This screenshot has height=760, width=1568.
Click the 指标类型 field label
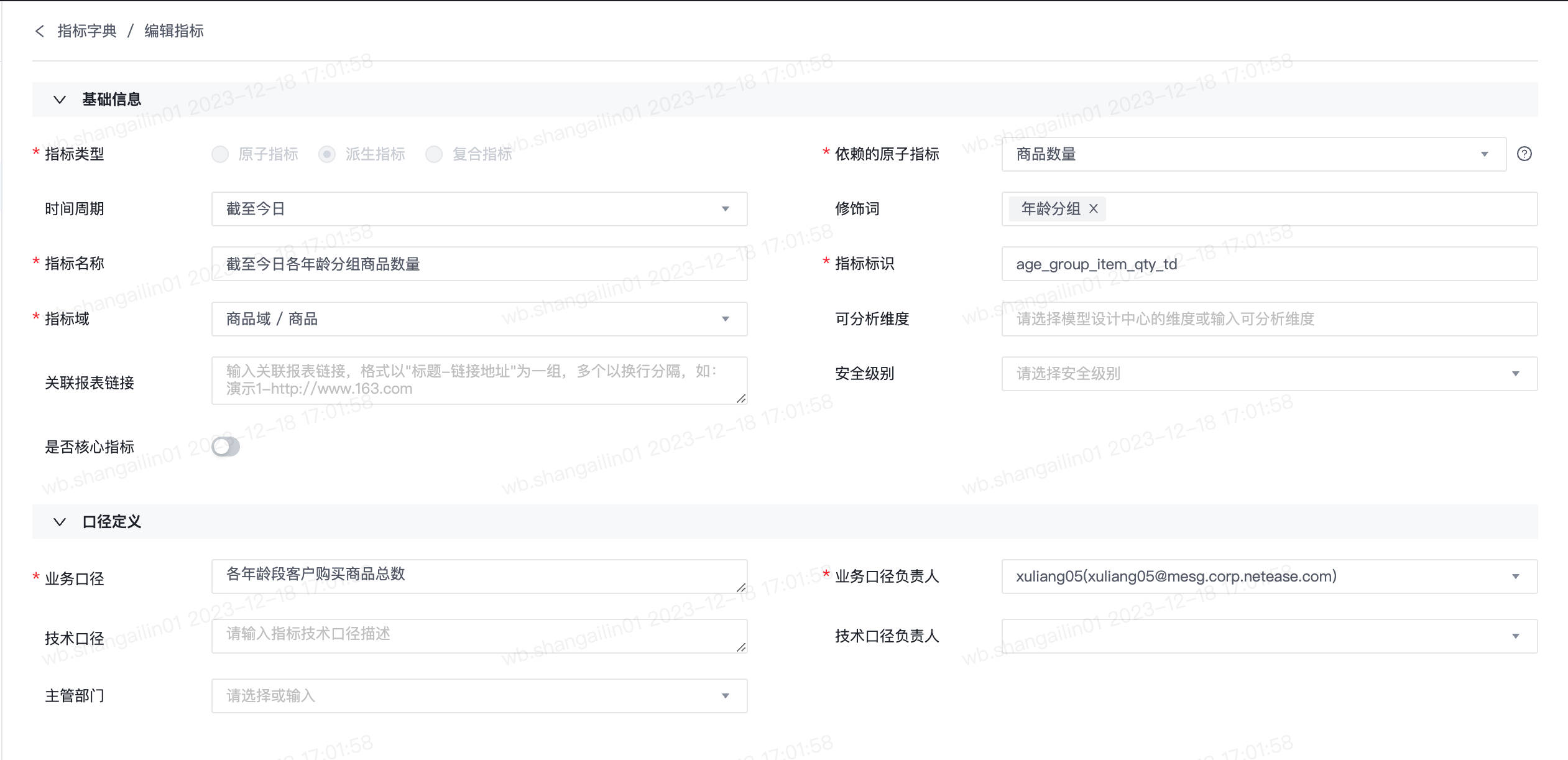(75, 154)
